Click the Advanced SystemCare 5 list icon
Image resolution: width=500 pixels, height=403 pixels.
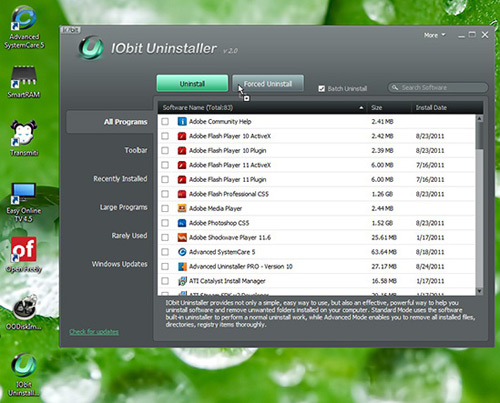click(182, 252)
